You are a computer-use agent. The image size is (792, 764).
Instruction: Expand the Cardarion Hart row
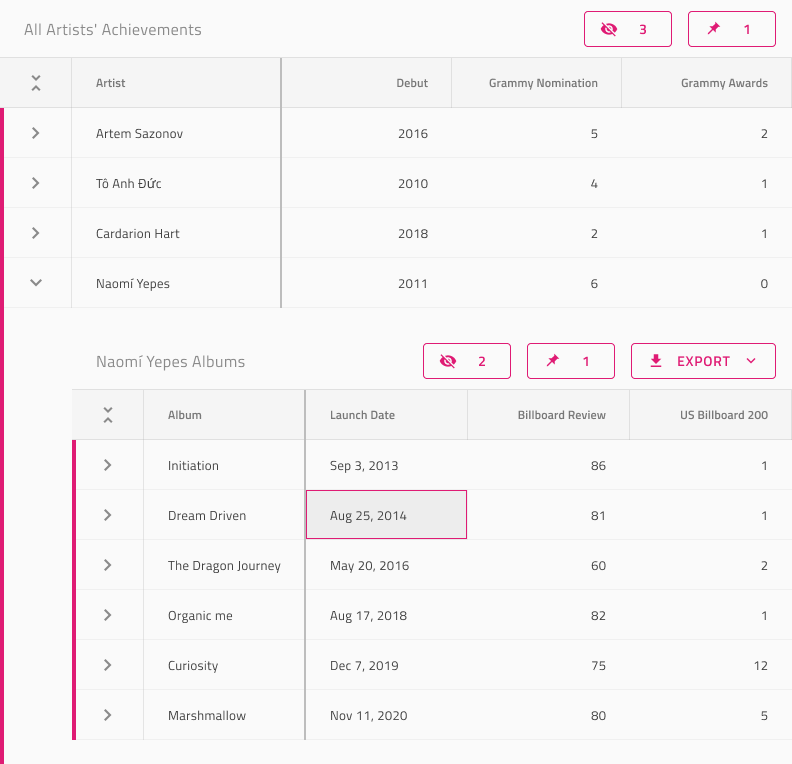coord(36,233)
